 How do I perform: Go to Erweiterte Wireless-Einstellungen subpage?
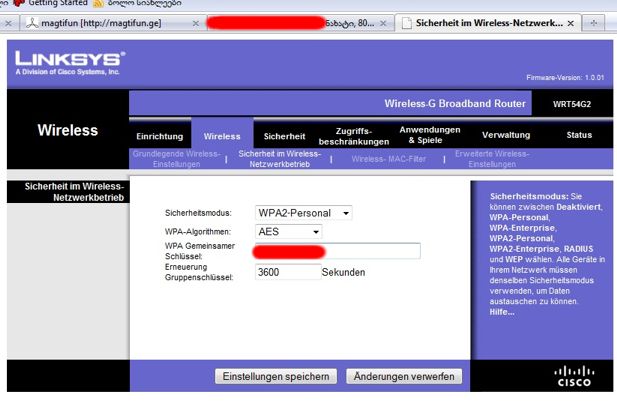tap(492, 159)
